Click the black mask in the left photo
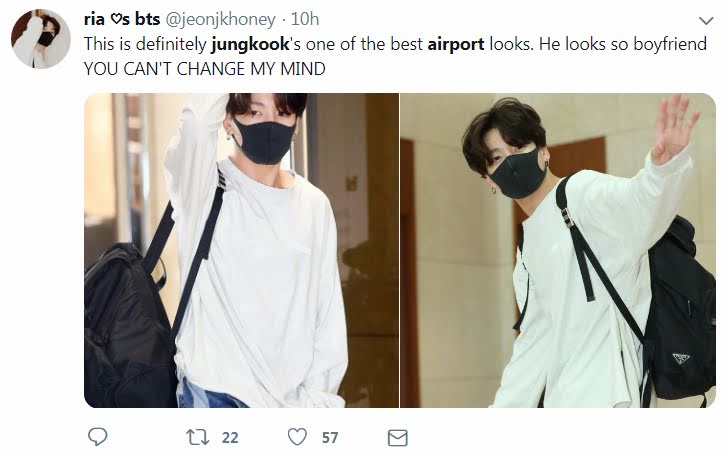 click(x=264, y=141)
